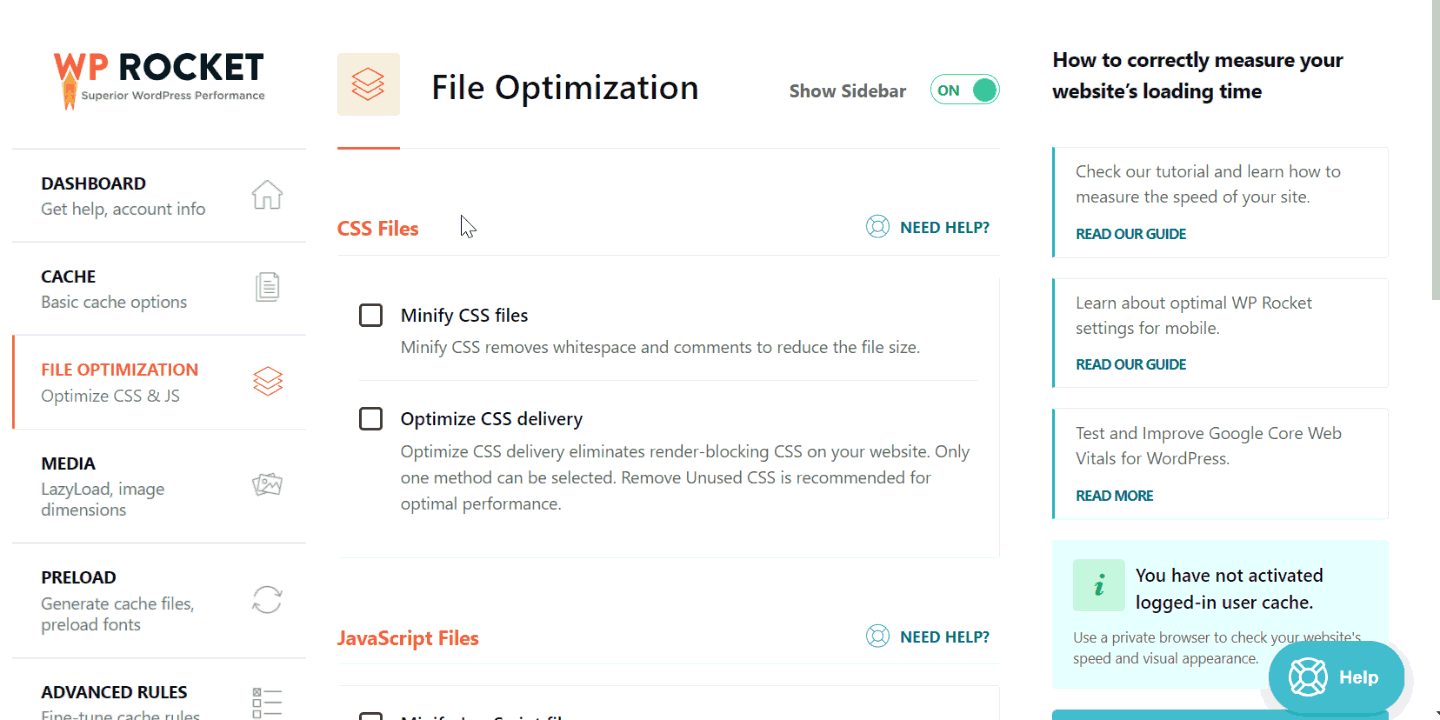Open the Dashboard menu section
The width and height of the screenshot is (1440, 720).
pos(123,195)
